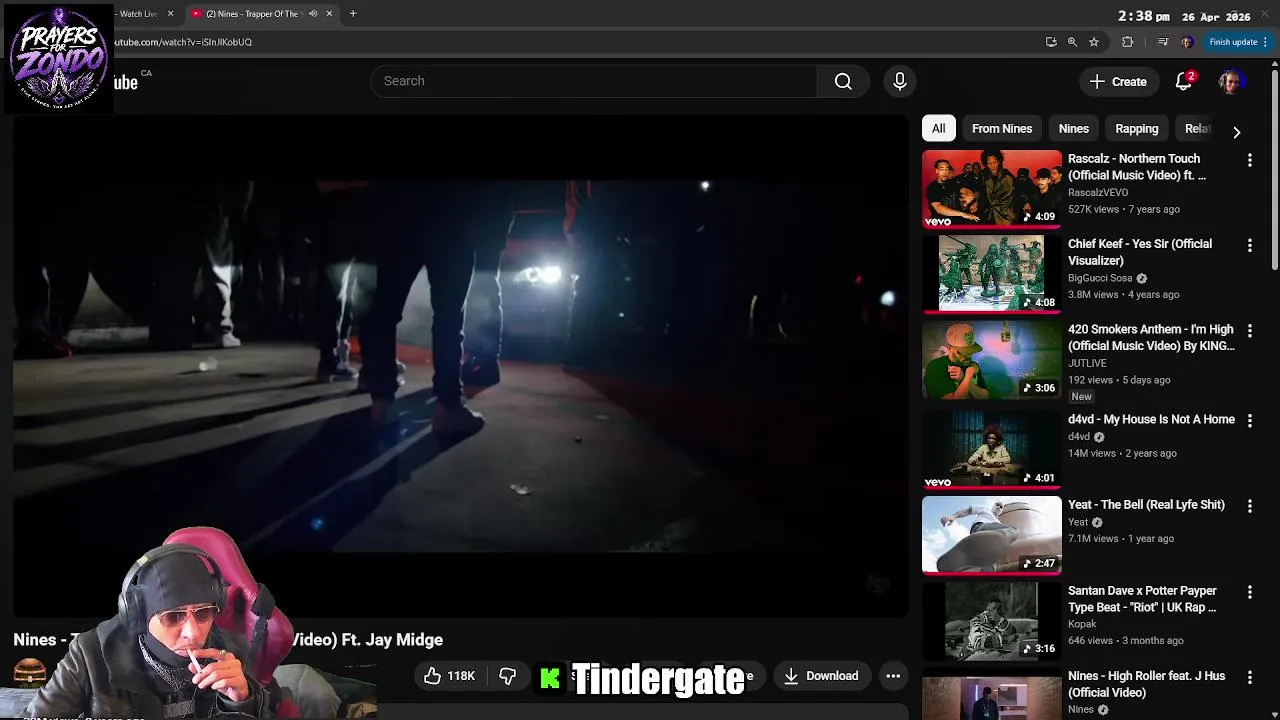
Task: Open options menu for d4vd My House
Action: point(1250,421)
